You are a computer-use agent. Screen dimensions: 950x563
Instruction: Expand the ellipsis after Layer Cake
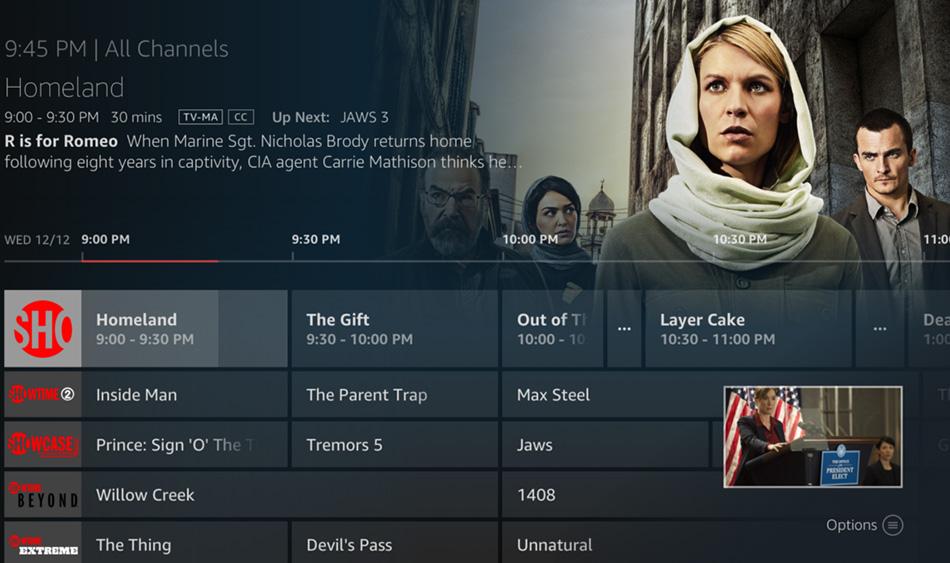pos(880,328)
